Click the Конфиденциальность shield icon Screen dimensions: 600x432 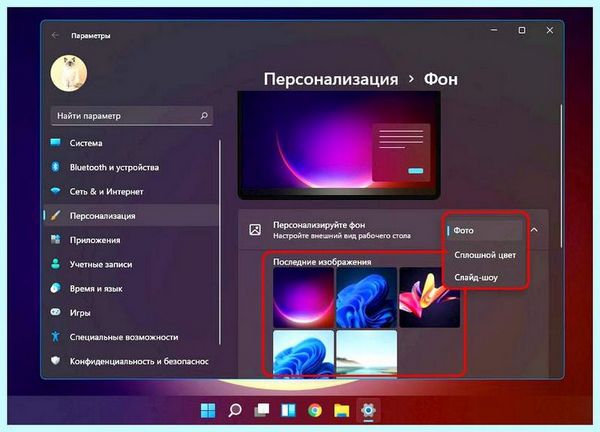(55, 361)
